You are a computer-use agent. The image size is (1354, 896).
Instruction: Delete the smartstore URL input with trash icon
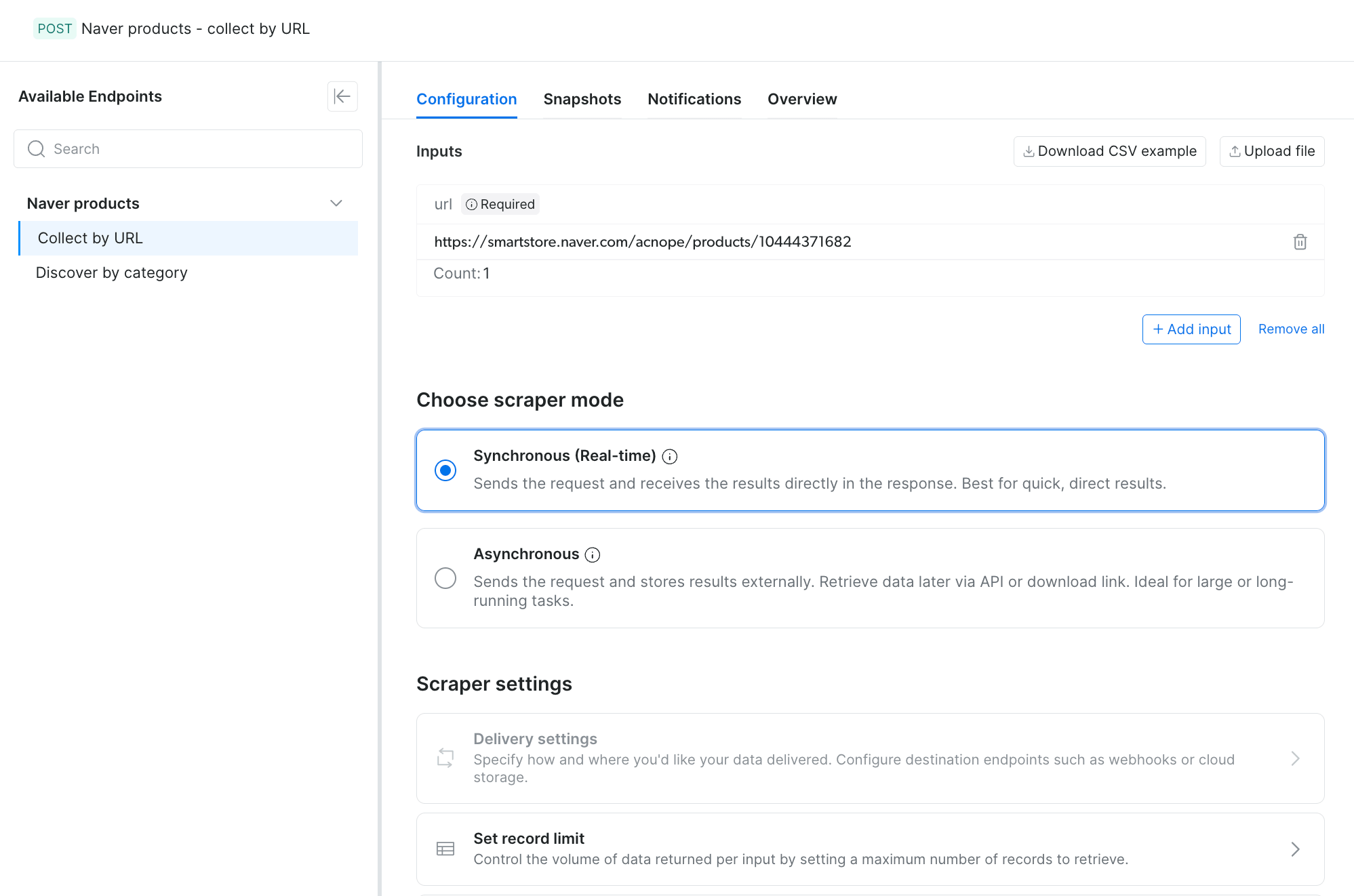(1300, 242)
